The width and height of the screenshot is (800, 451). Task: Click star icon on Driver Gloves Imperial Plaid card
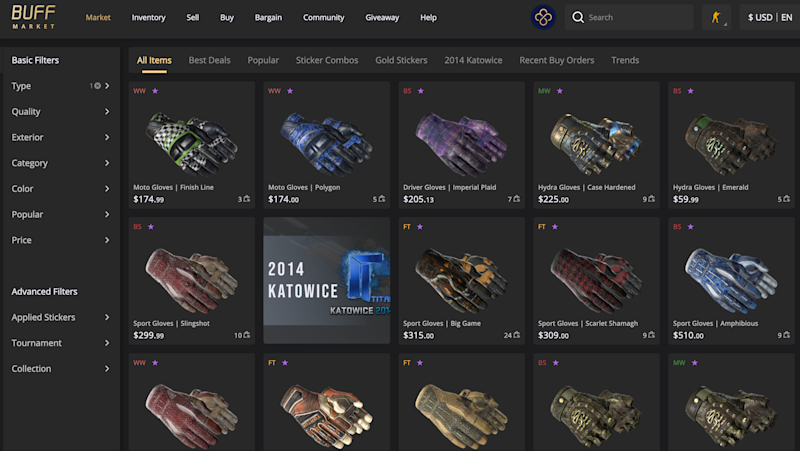tap(421, 91)
